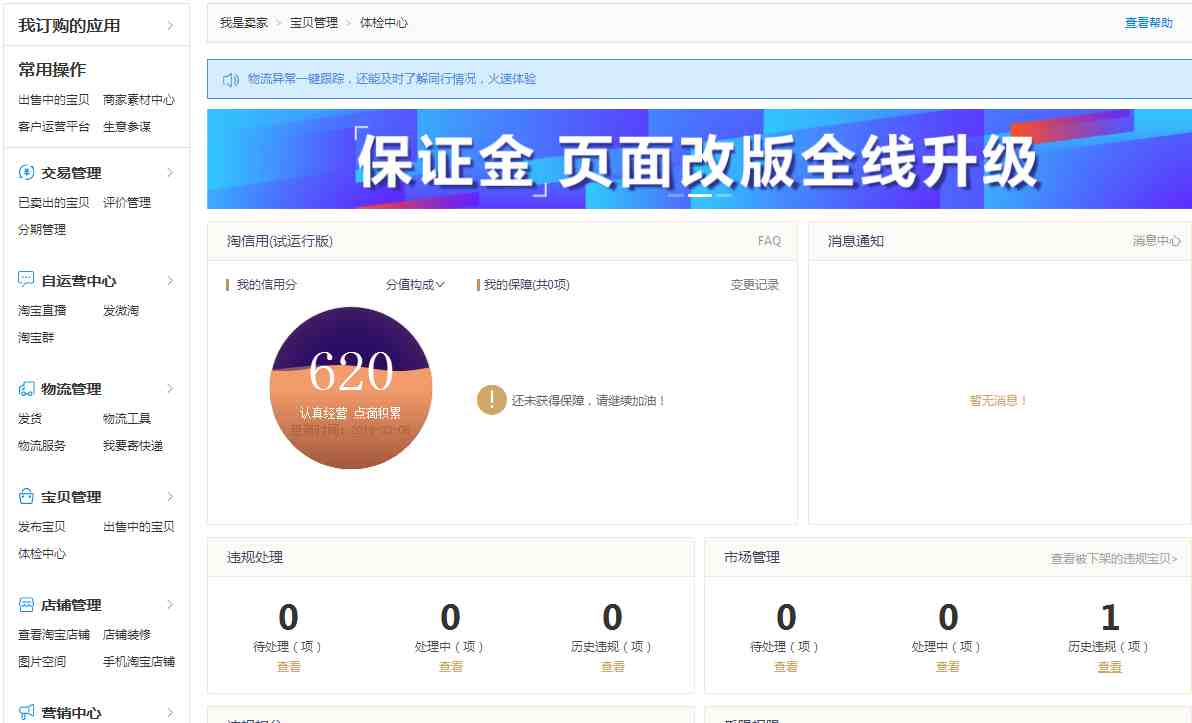The image size is (1192, 723).
Task: Open 生意参谋 in the sidebar
Action: point(127,126)
